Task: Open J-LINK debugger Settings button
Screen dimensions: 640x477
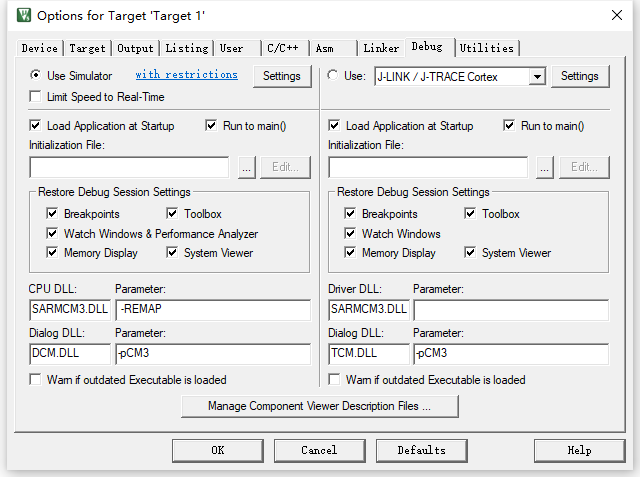Action: [x=580, y=76]
